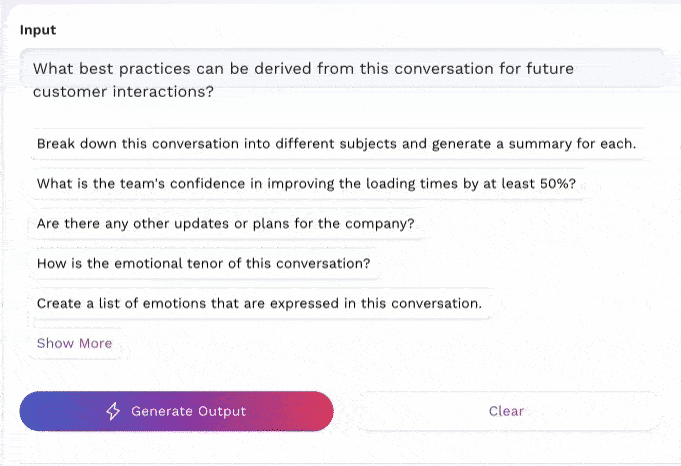Select the 'Break down this conversation' suggestion

click(x=335, y=143)
